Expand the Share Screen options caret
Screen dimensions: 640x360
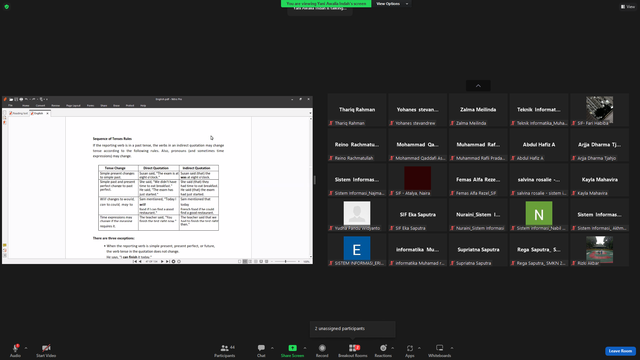coord(305,348)
